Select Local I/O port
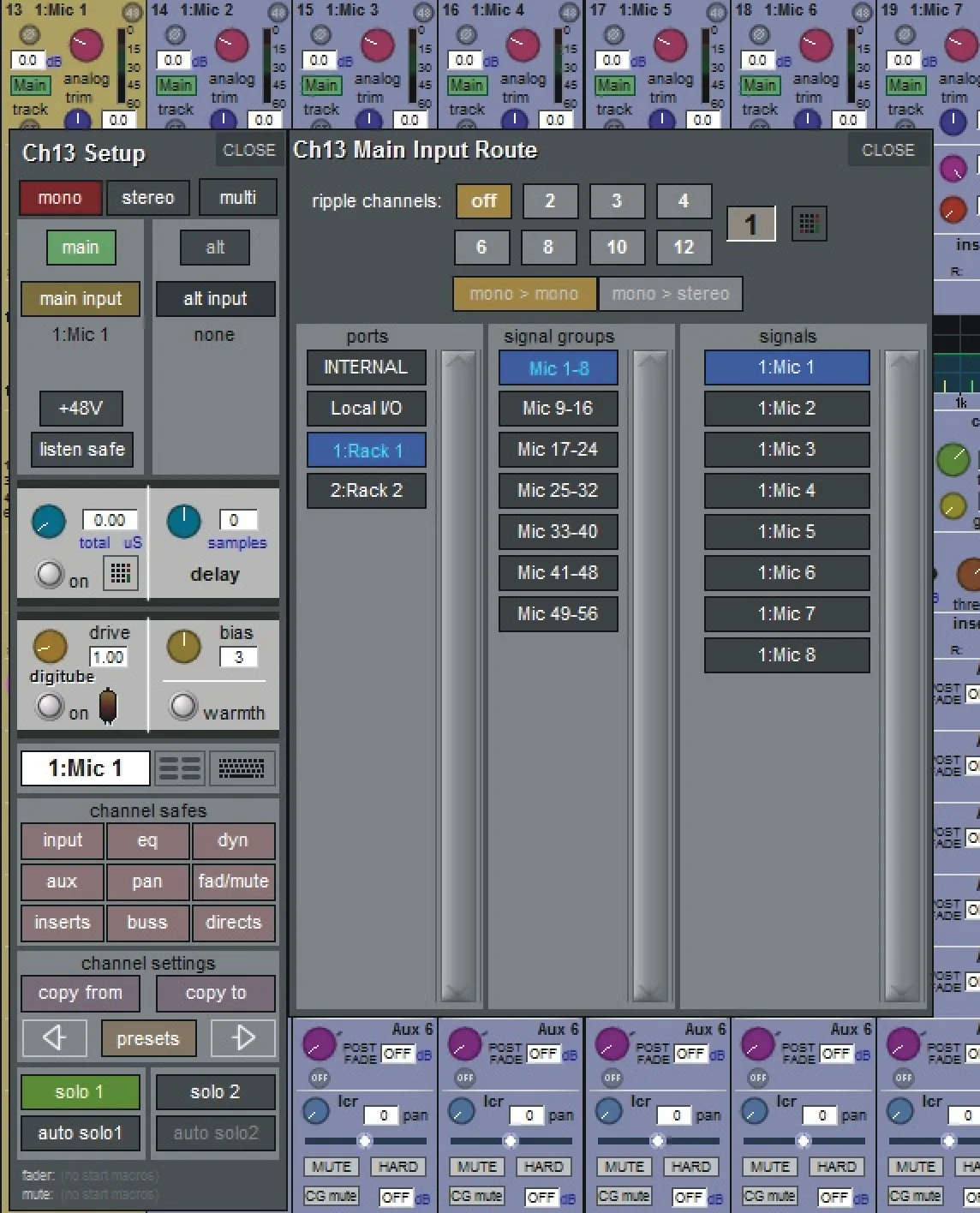 (x=366, y=409)
